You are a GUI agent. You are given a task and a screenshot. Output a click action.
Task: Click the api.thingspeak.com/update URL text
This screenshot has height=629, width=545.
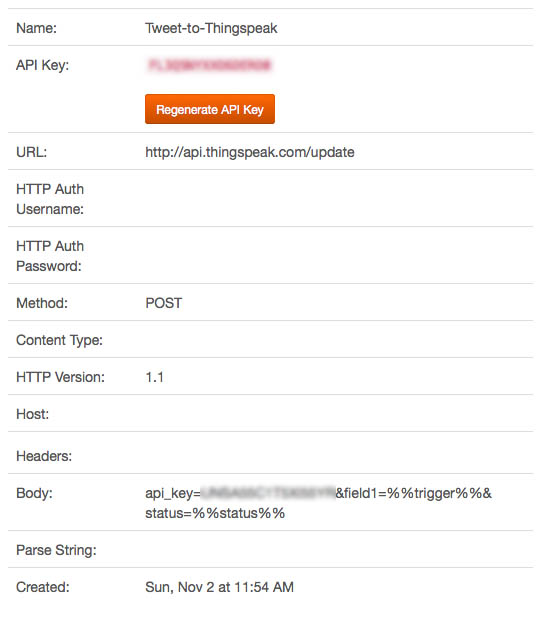click(249, 152)
